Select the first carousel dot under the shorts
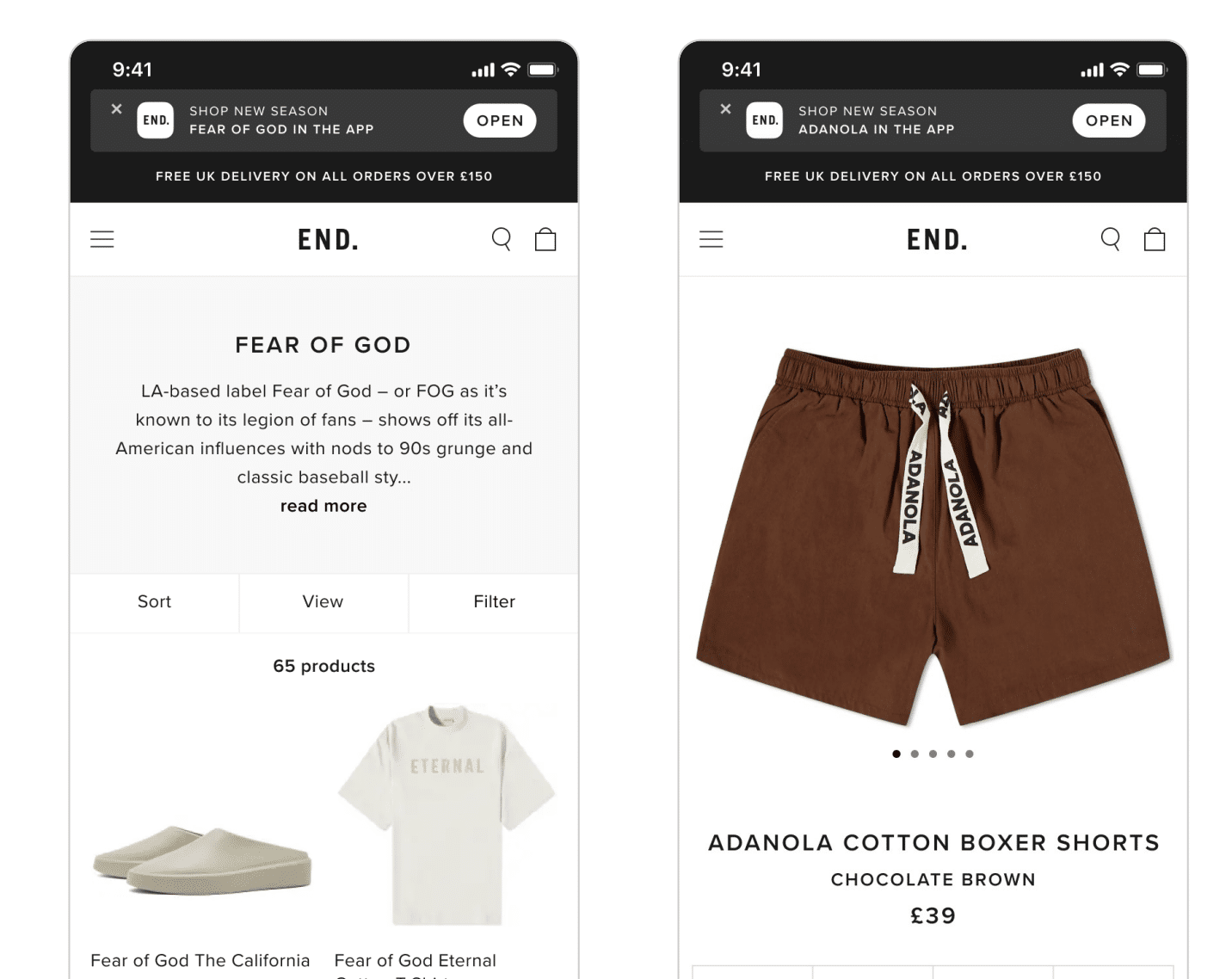Viewport: 1232px width, 979px height. (x=896, y=753)
